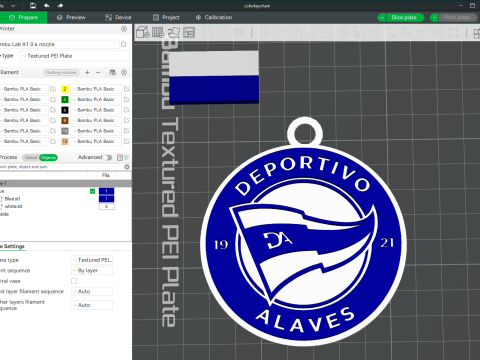Open Other layers filament sequence Auto dropdown
This screenshot has width=480, height=360.
pyautogui.click(x=92, y=305)
